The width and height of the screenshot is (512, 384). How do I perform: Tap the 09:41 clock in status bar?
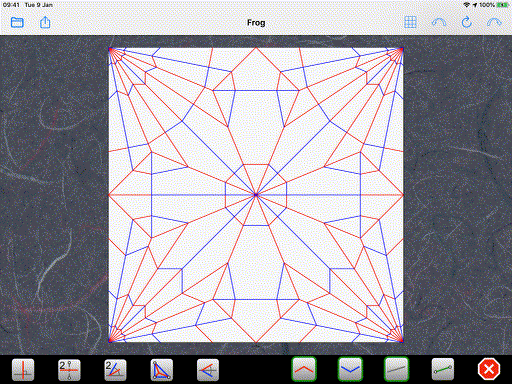click(x=11, y=5)
